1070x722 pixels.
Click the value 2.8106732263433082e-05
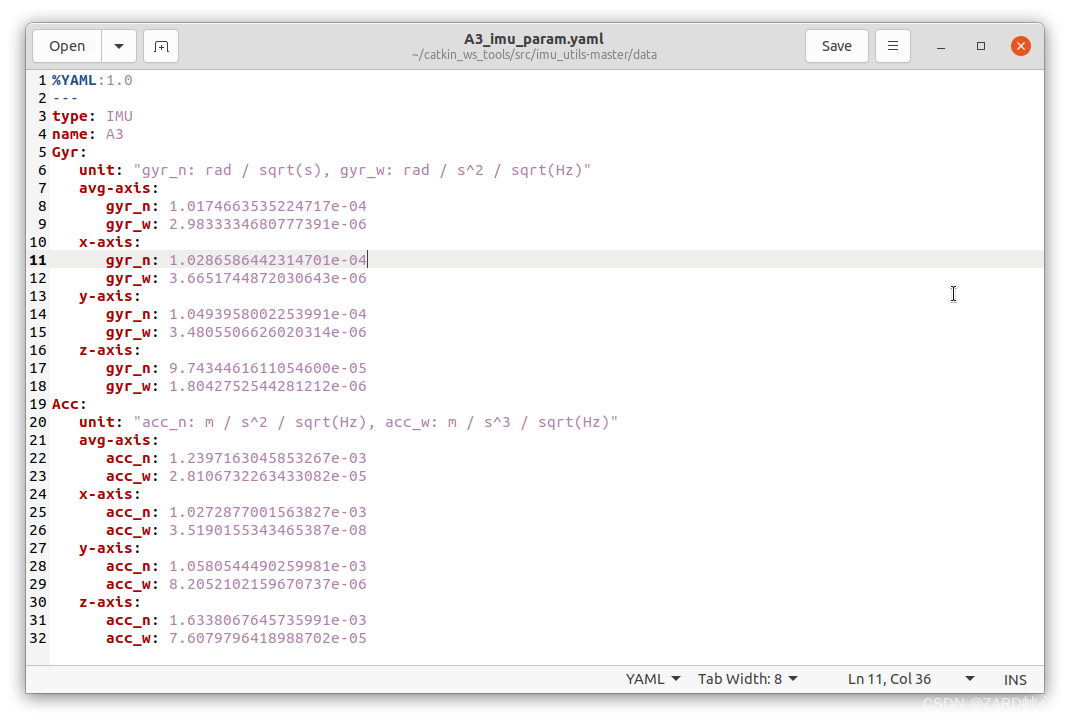coord(268,476)
